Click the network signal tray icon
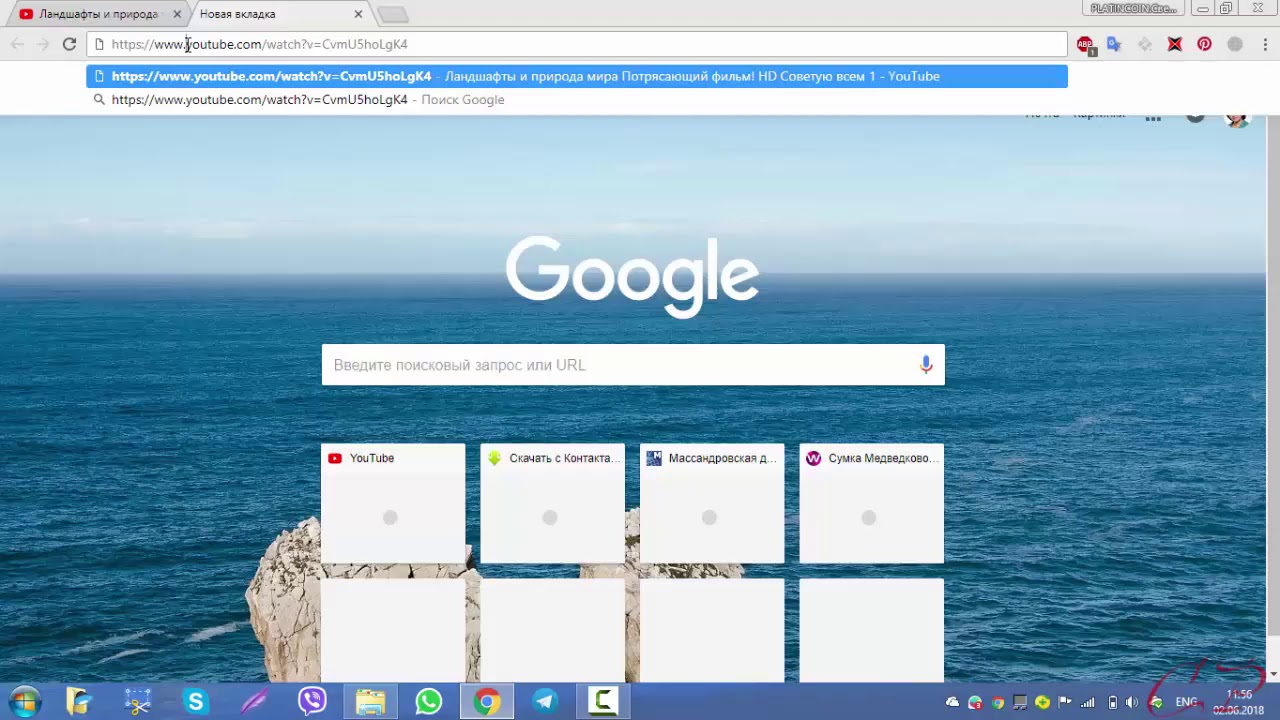Image resolution: width=1280 pixels, height=720 pixels. coord(1089,703)
